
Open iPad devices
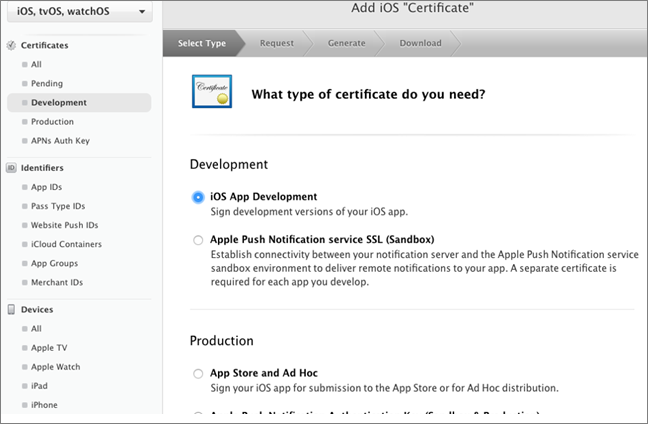point(39,386)
